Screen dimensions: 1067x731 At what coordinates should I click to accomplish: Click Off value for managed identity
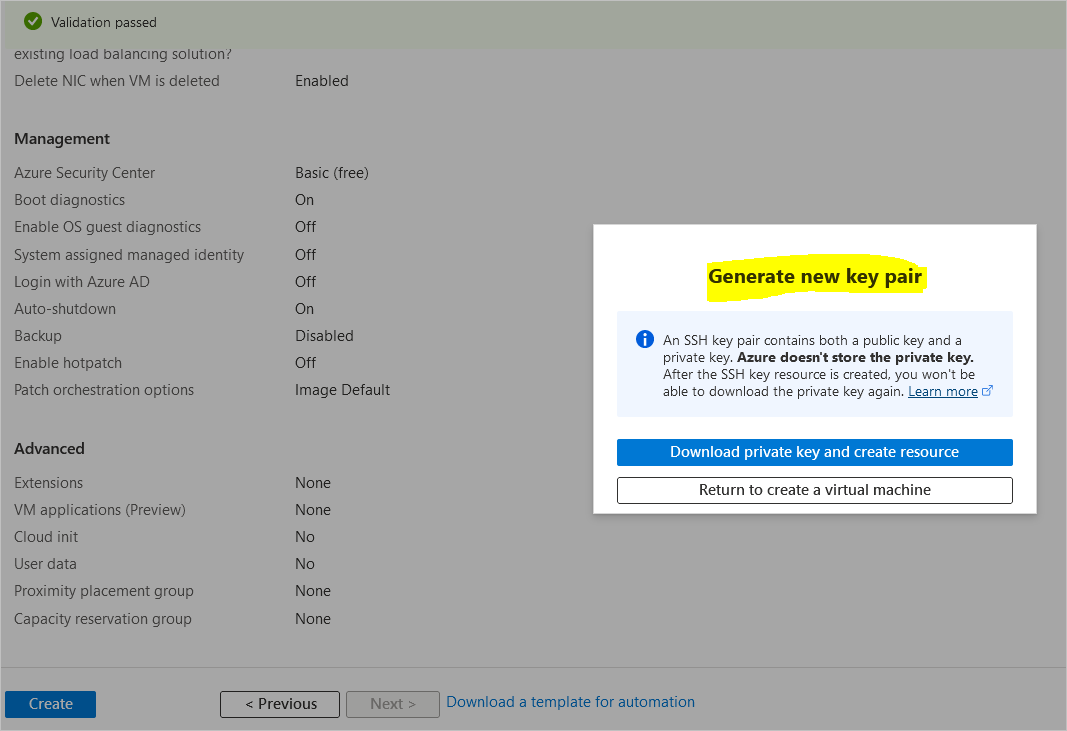(306, 255)
